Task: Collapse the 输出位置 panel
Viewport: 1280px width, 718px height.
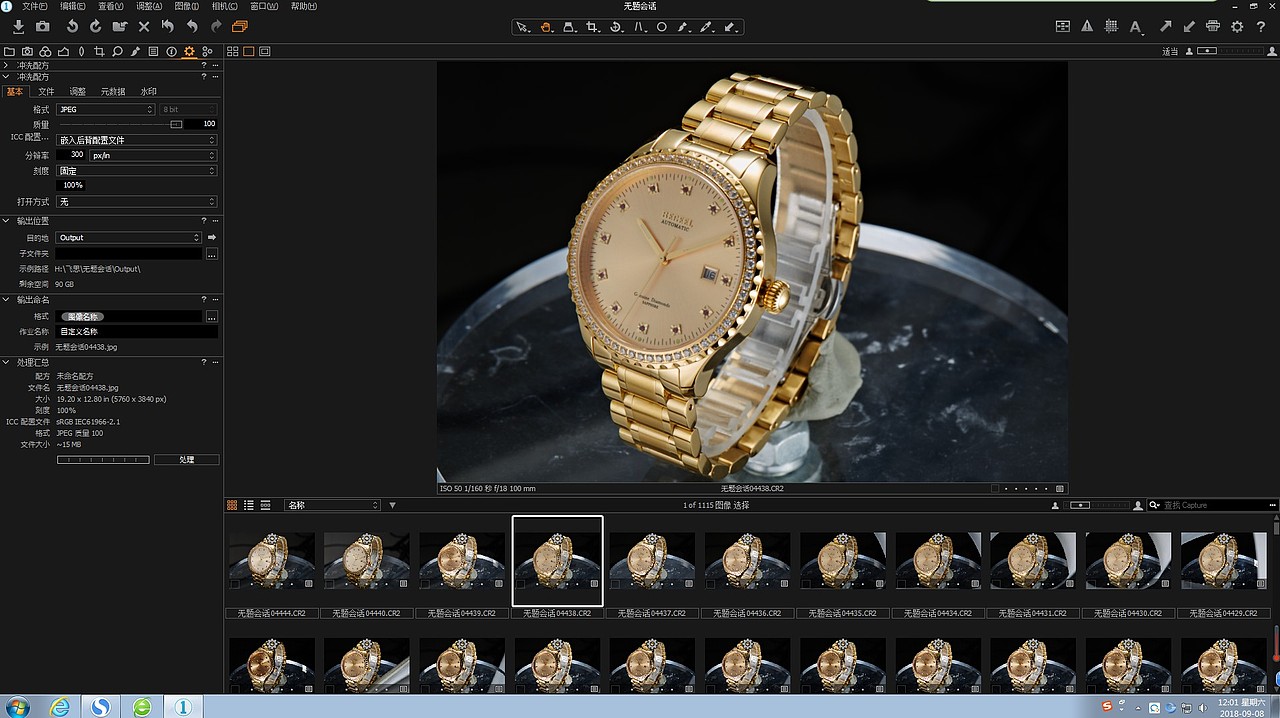Action: tap(6, 220)
